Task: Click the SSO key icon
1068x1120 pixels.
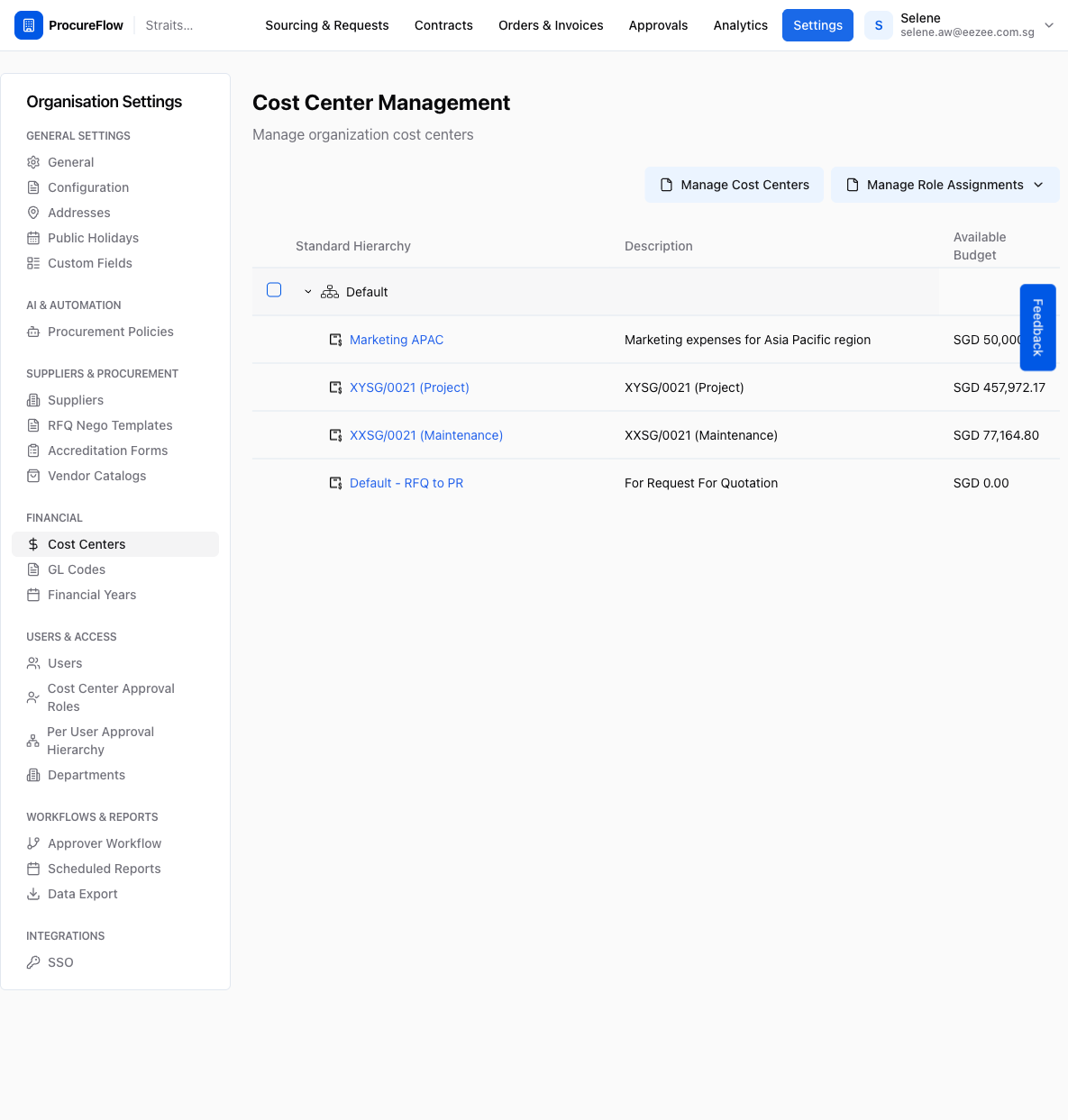Action: coord(33,962)
